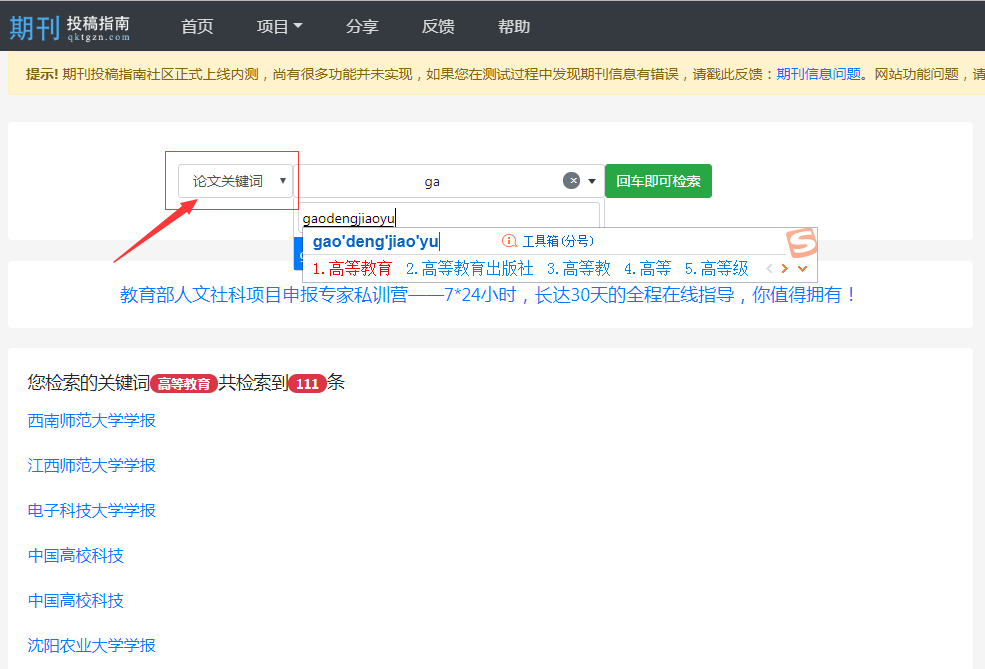Choose IME candidate 2 高等教育出版社

coord(469,269)
